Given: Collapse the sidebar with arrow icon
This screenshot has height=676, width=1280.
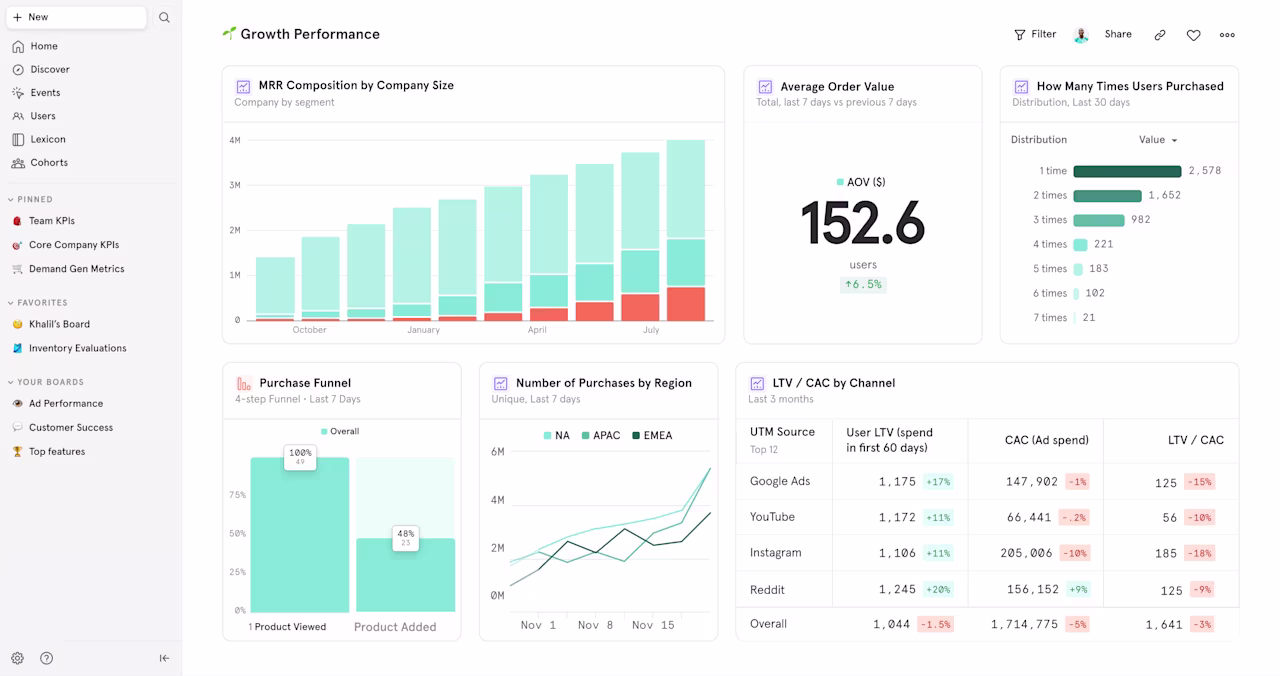Looking at the screenshot, I should tap(164, 658).
